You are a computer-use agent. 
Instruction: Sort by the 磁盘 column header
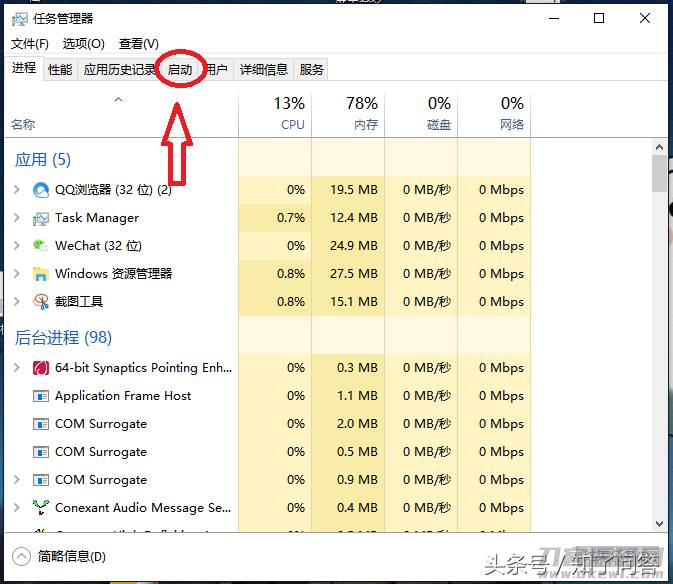tap(421, 115)
